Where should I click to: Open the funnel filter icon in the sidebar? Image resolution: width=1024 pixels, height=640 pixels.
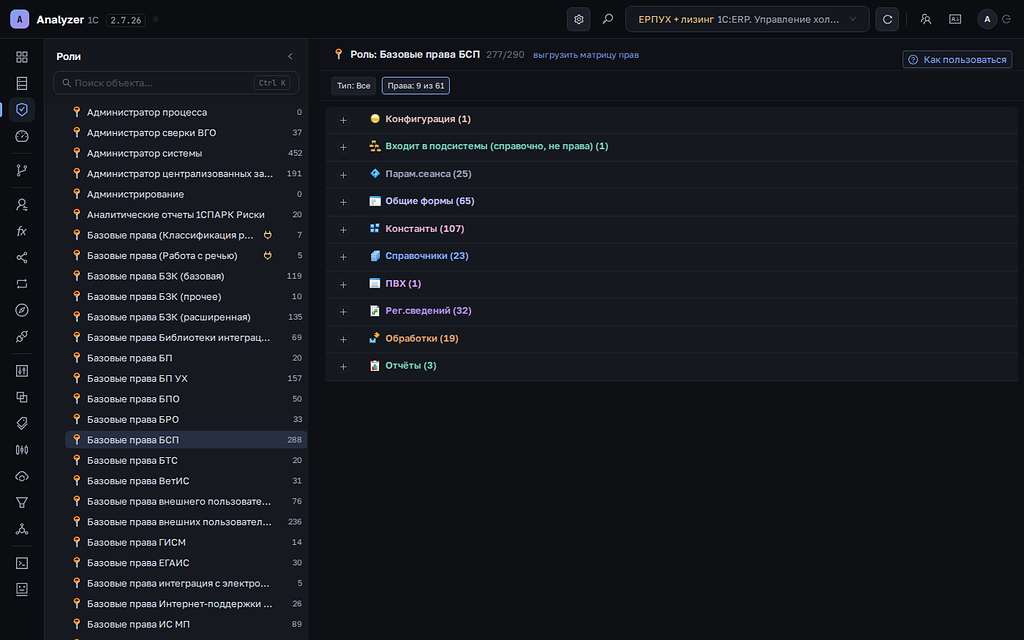(x=22, y=502)
